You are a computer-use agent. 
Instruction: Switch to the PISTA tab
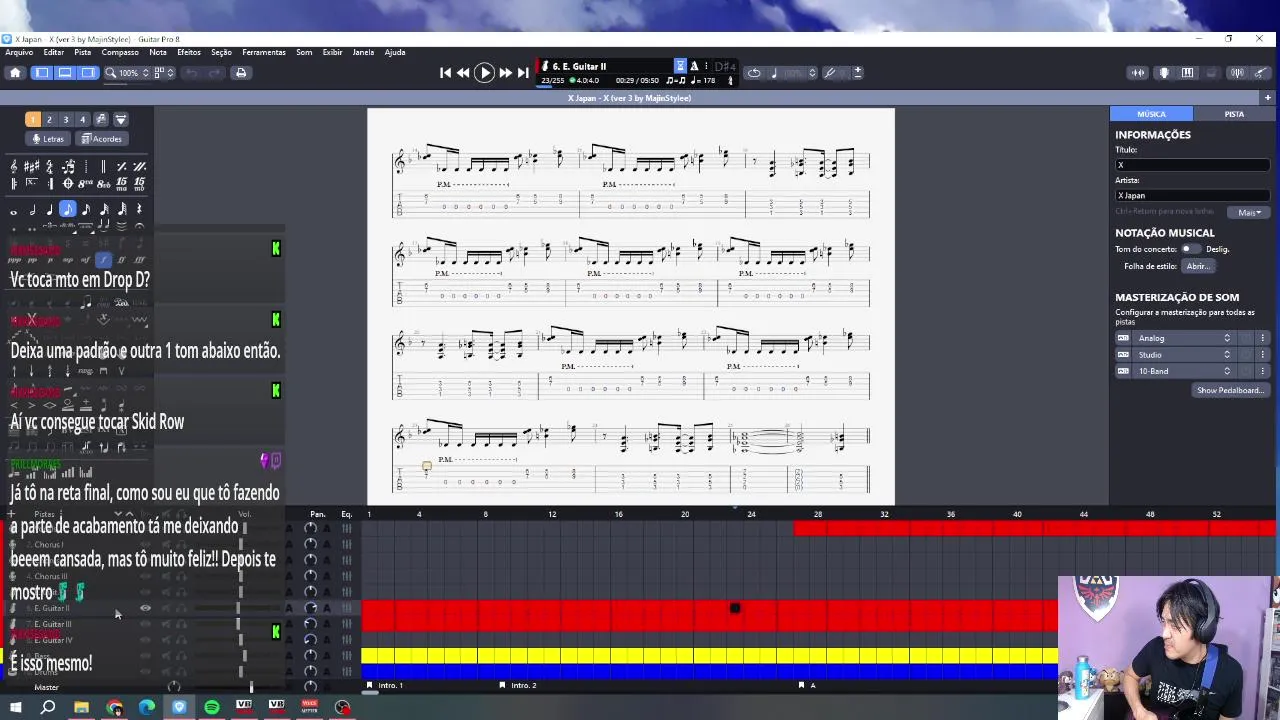(x=1234, y=114)
